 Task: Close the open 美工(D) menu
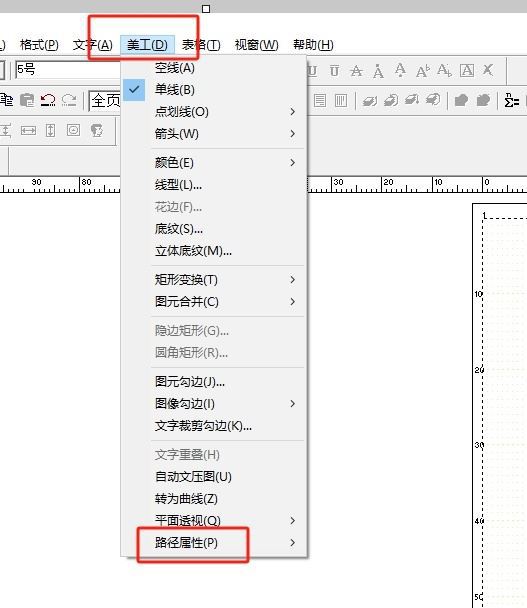147,45
